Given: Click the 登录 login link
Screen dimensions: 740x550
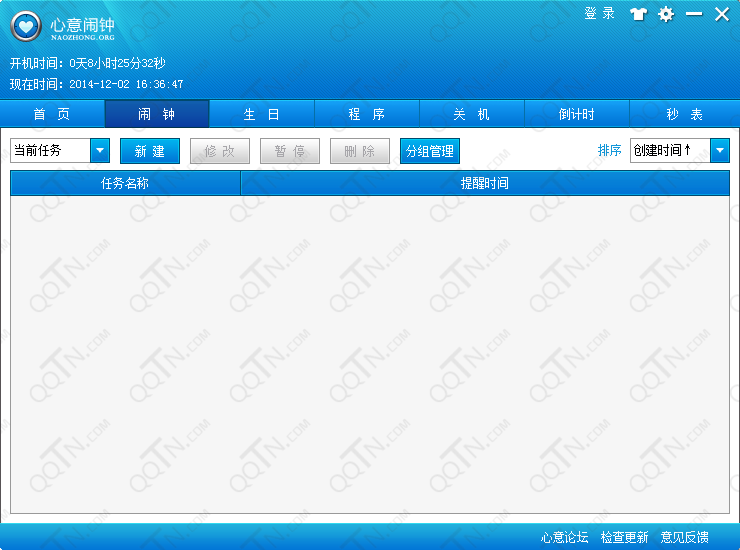Looking at the screenshot, I should coord(599,14).
